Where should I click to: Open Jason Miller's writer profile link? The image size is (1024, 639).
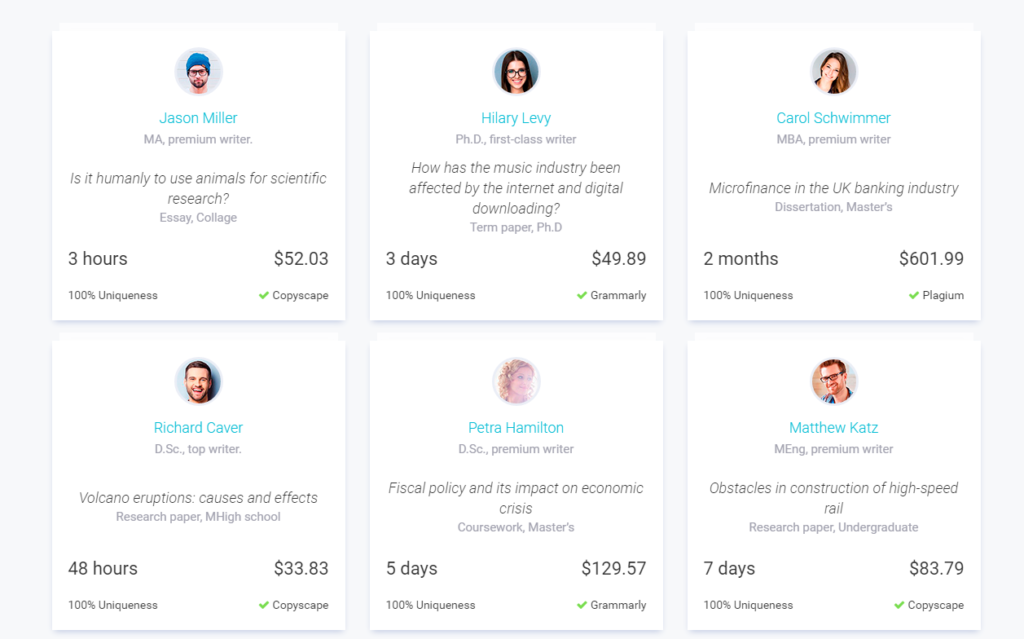pos(199,118)
